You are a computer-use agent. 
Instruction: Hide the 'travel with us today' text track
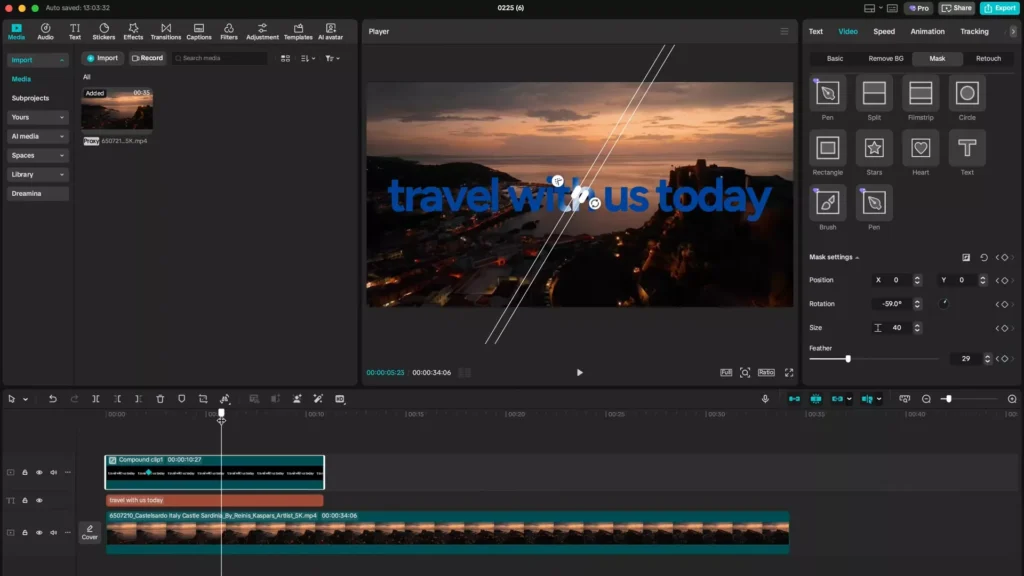click(38, 500)
